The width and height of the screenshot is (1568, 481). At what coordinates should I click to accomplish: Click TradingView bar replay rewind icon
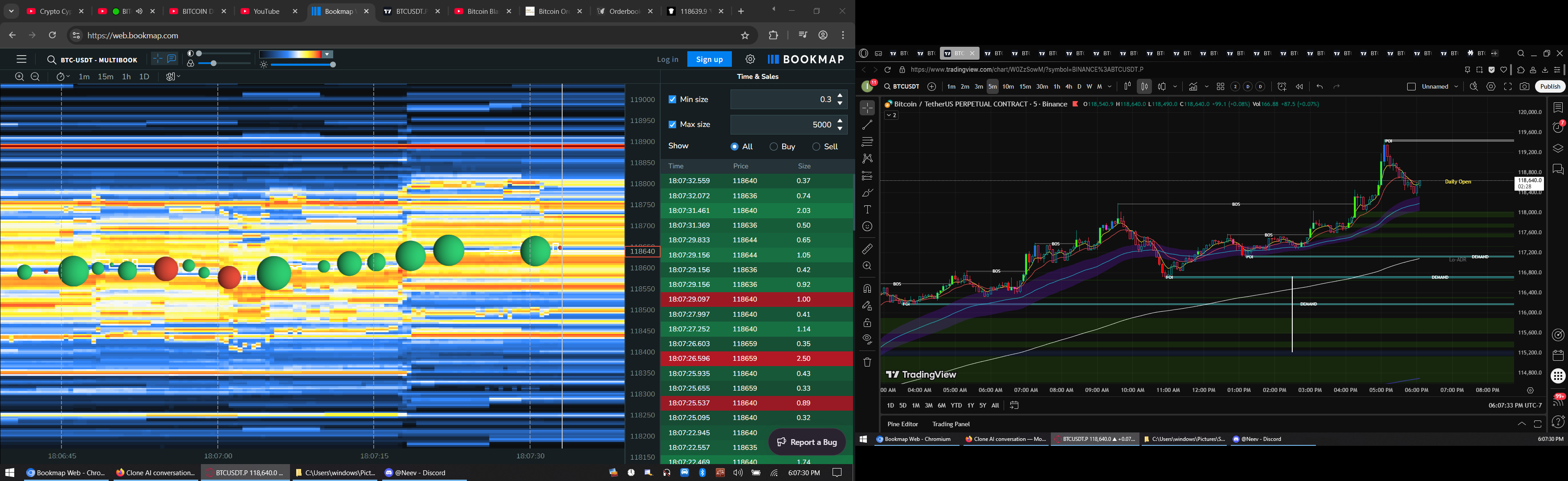click(x=1299, y=86)
